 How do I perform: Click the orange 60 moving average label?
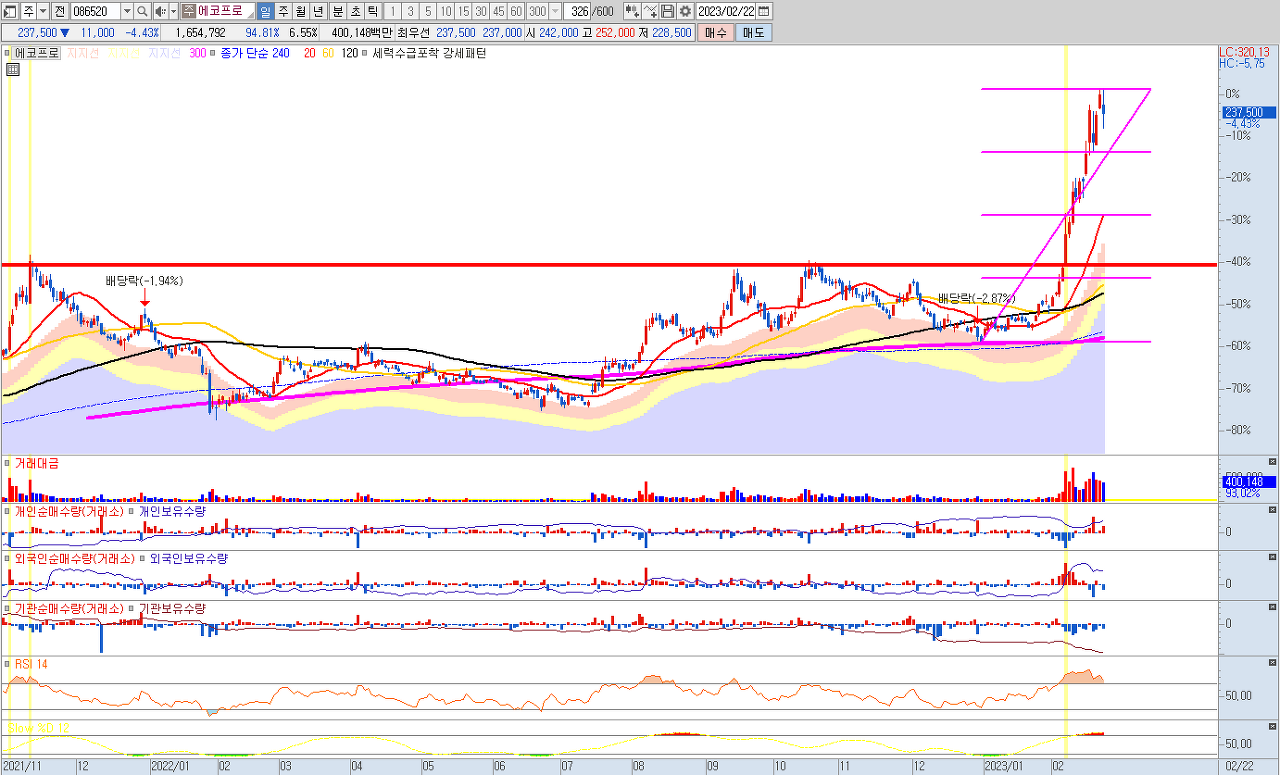tap(327, 53)
